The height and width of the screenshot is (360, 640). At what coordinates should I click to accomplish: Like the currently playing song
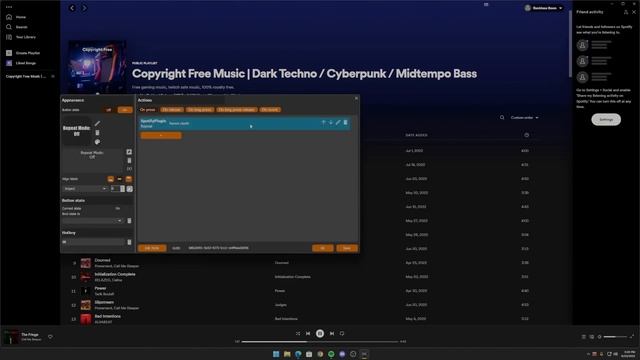(x=50, y=337)
